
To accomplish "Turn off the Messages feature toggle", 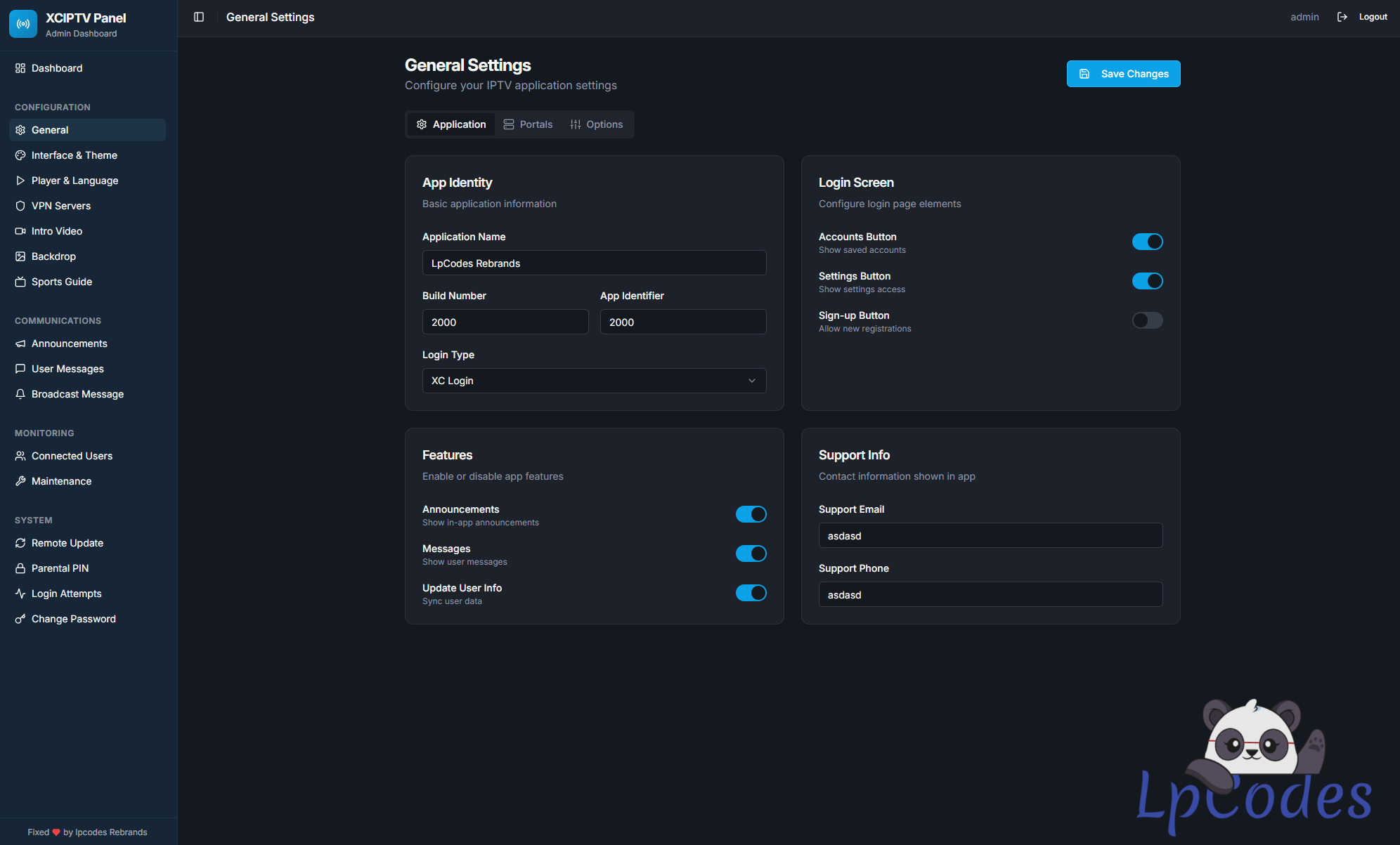I will pos(751,553).
